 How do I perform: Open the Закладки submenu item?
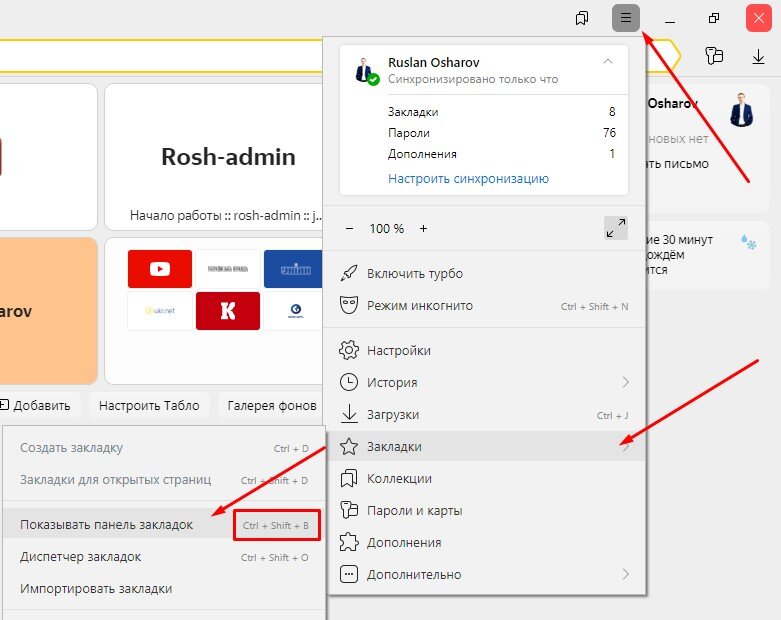pos(484,446)
